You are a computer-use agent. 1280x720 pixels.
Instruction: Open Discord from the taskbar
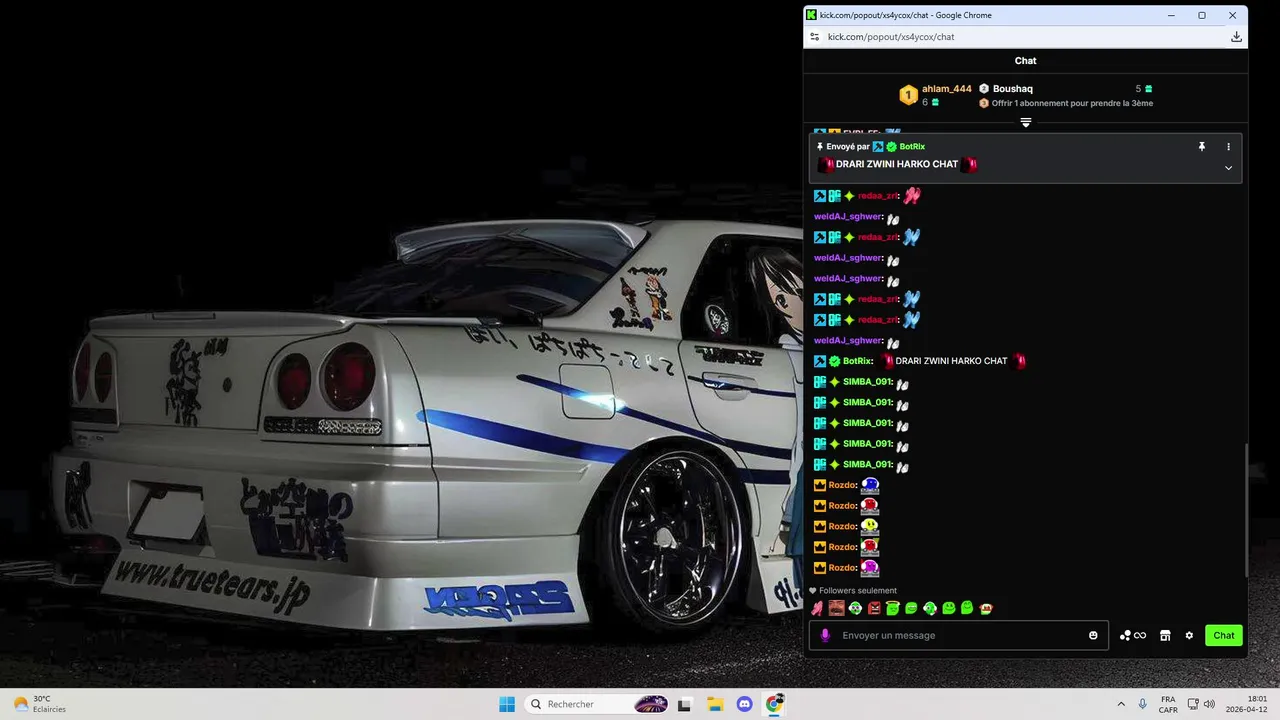(744, 704)
